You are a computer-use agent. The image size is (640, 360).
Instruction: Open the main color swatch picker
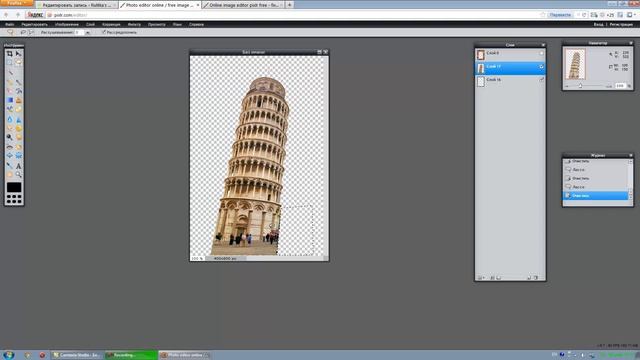tap(14, 187)
